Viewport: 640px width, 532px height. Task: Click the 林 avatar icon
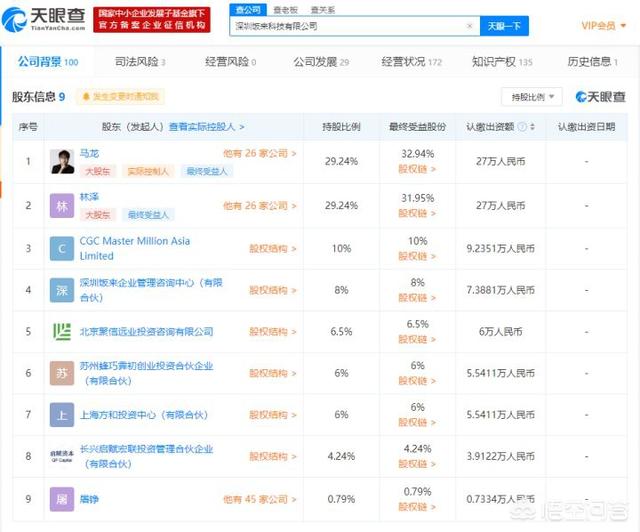pyautogui.click(x=62, y=206)
